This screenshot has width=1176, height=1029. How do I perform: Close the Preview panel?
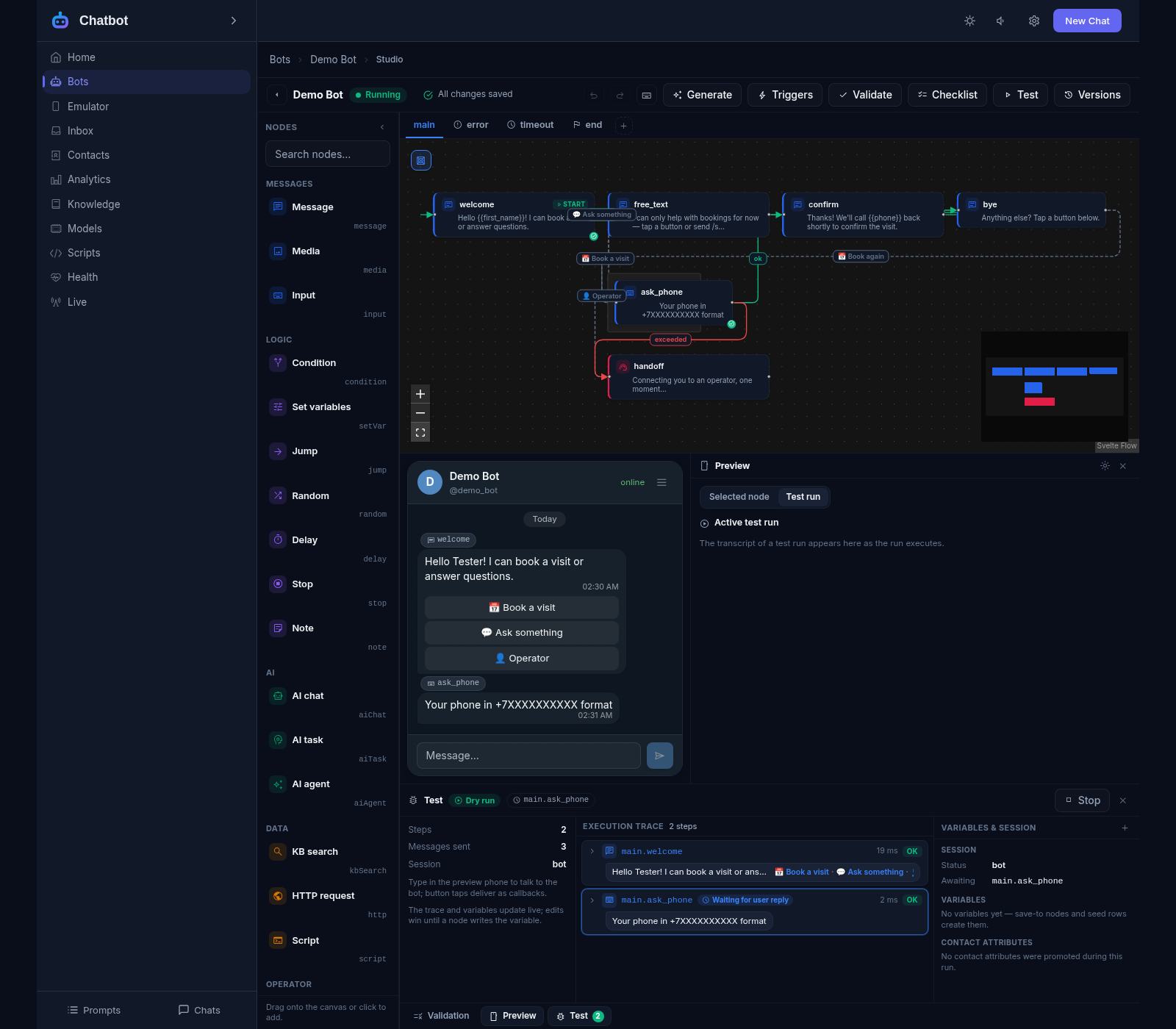[x=1123, y=466]
